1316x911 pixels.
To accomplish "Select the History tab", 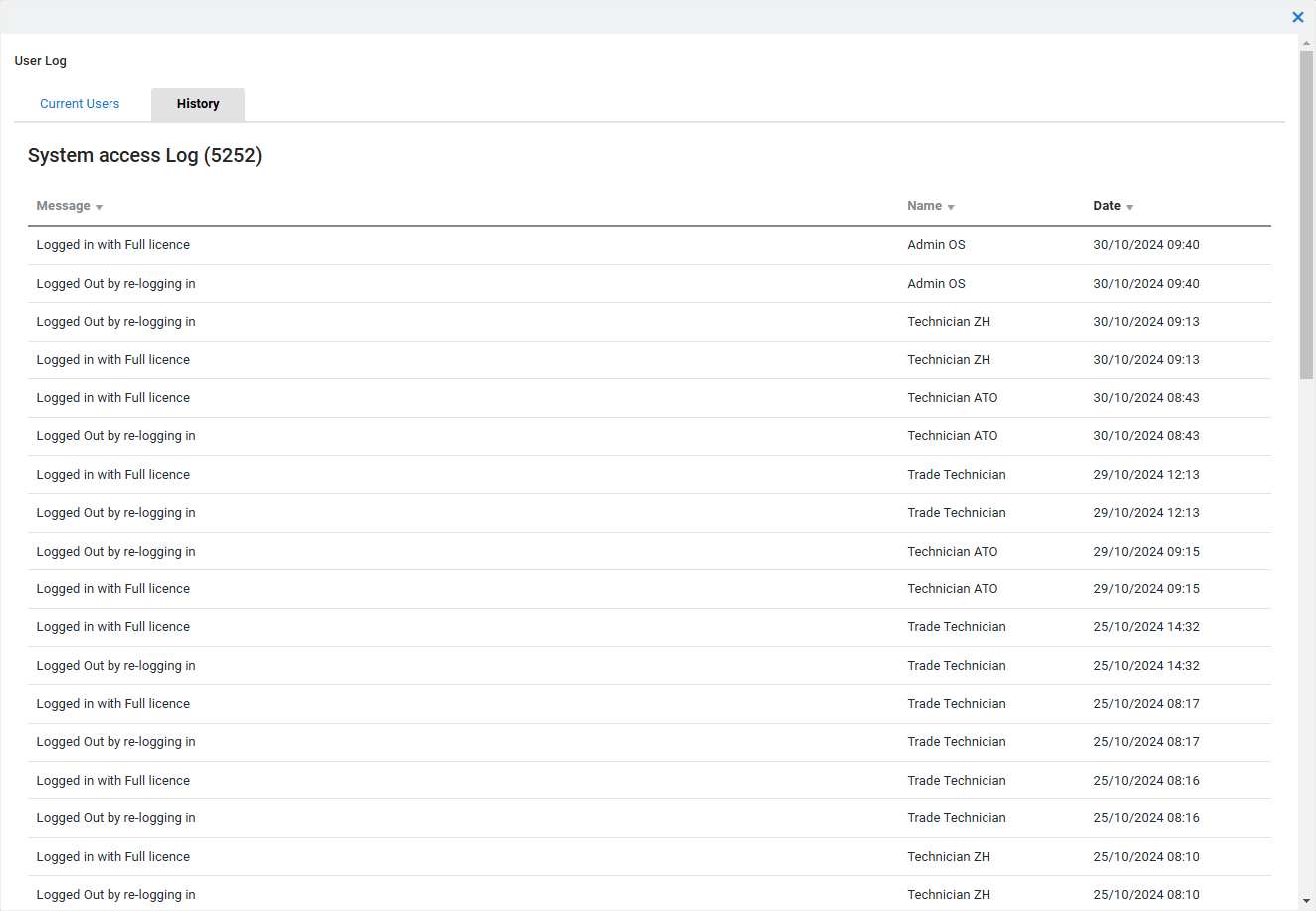I will click(198, 104).
